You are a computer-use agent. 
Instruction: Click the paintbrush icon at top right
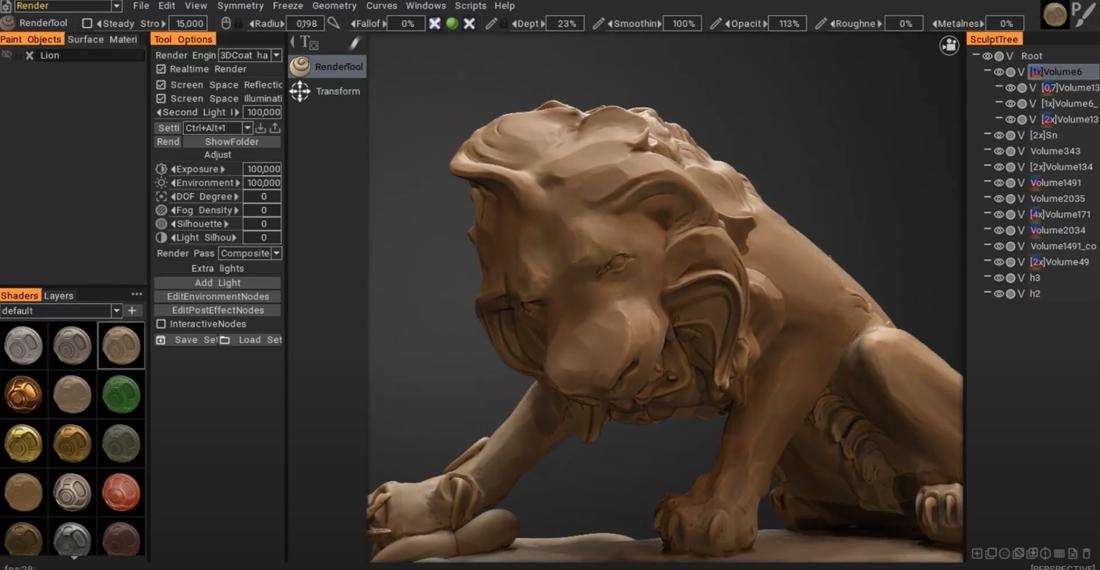(1083, 14)
